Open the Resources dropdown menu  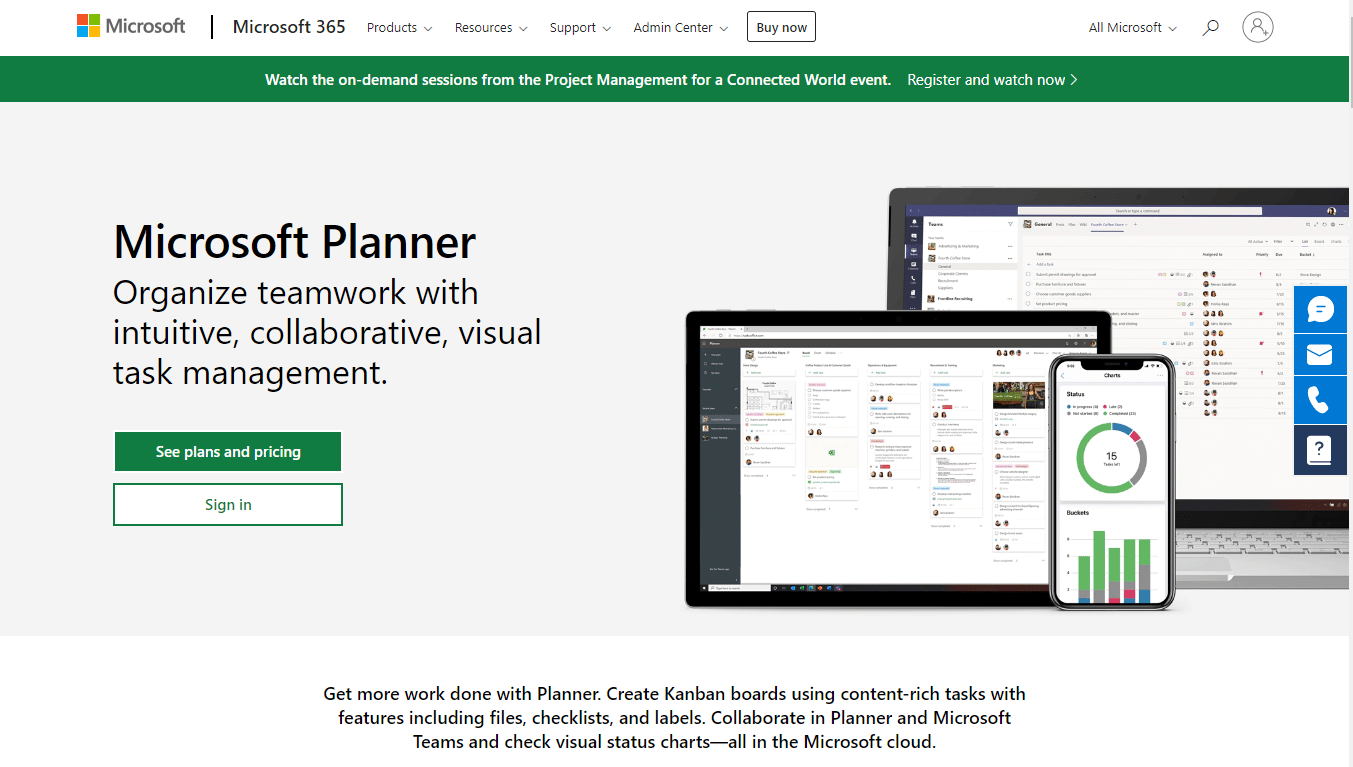click(490, 28)
